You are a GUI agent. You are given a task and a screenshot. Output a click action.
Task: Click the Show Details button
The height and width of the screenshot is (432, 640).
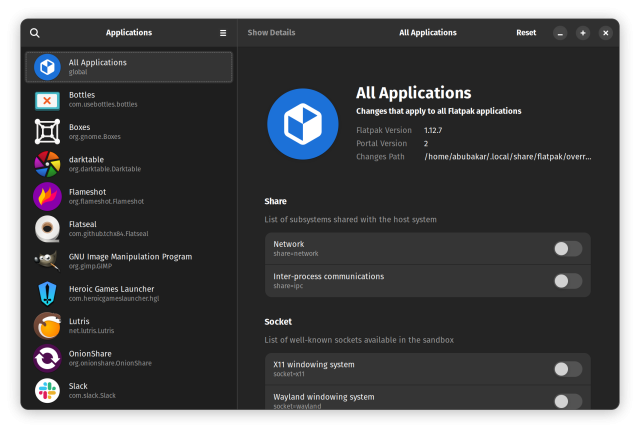(271, 33)
